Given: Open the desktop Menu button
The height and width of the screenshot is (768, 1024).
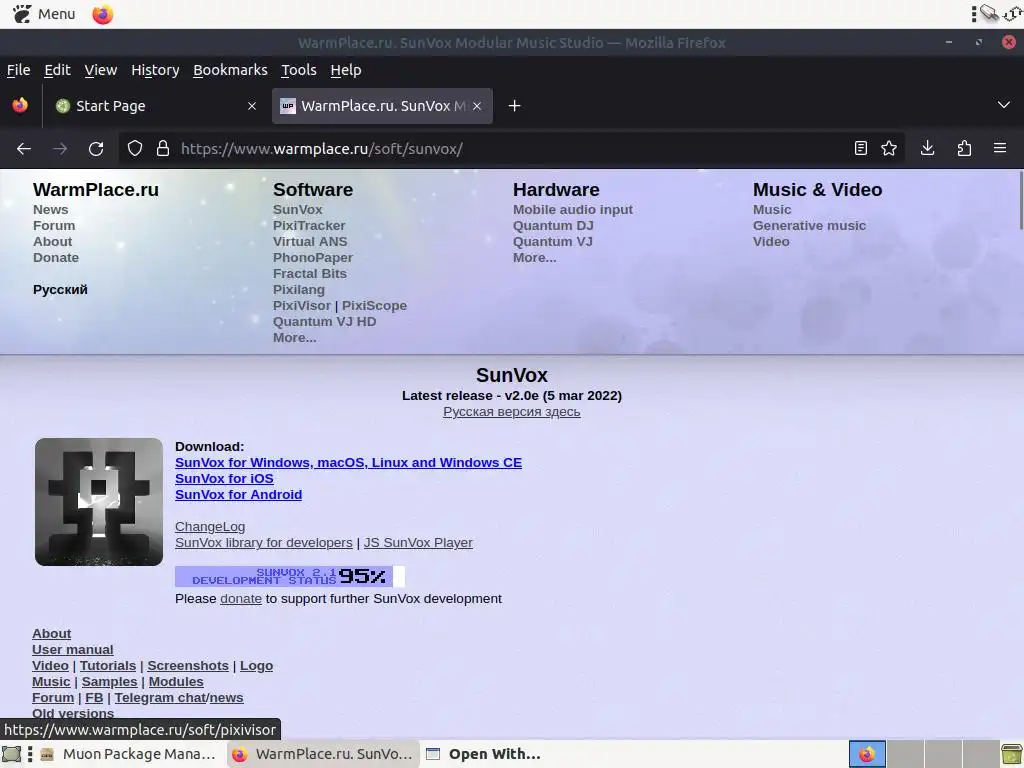Looking at the screenshot, I should (44, 14).
